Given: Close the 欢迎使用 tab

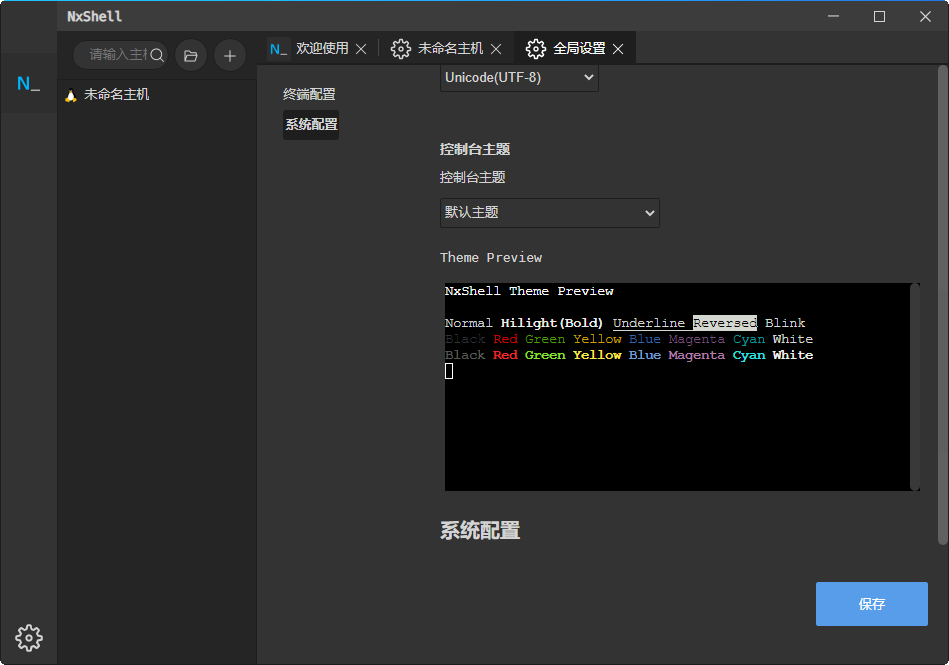Looking at the screenshot, I should (x=361, y=49).
